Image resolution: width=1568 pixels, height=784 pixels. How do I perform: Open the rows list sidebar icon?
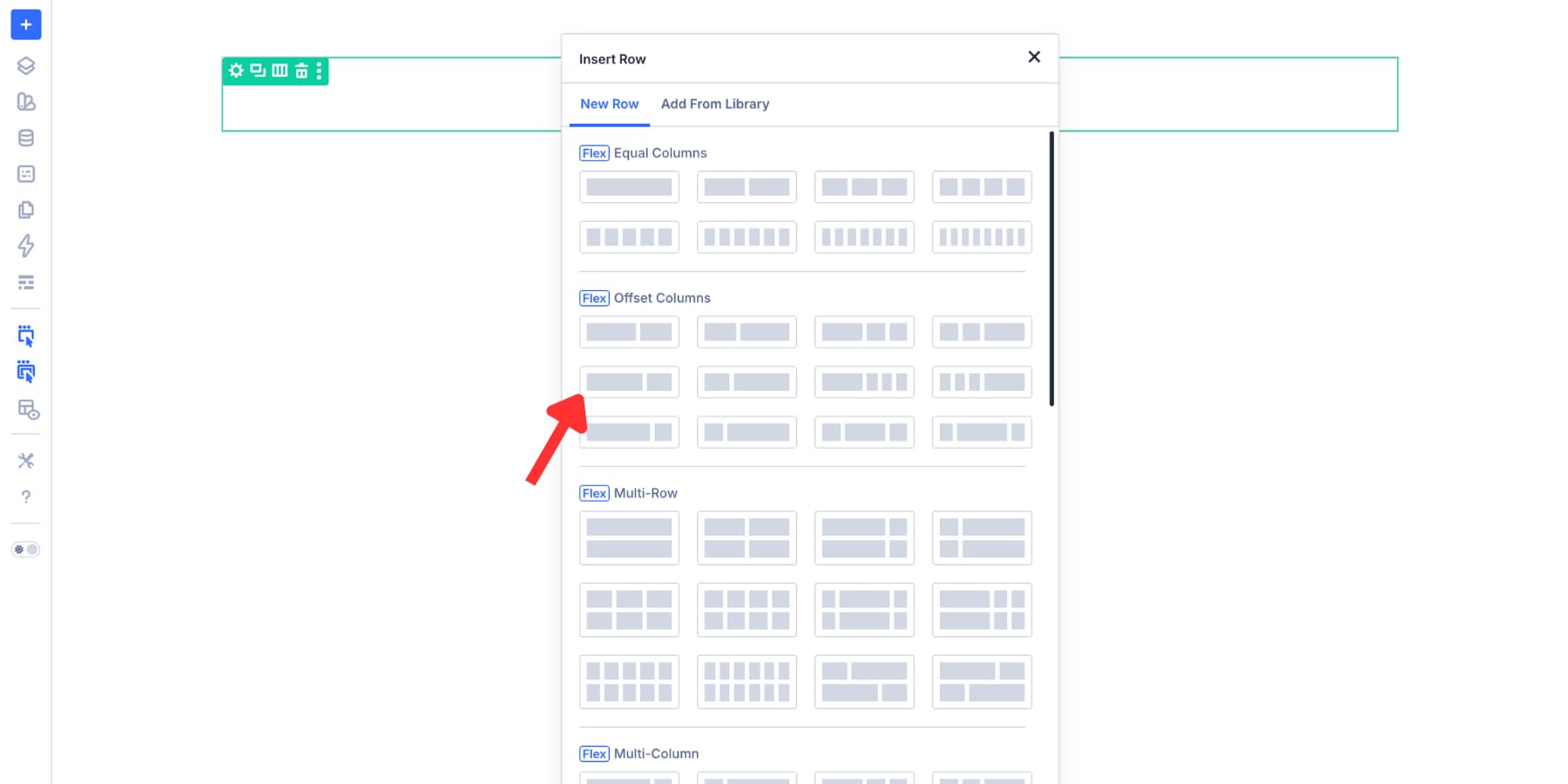(x=26, y=282)
